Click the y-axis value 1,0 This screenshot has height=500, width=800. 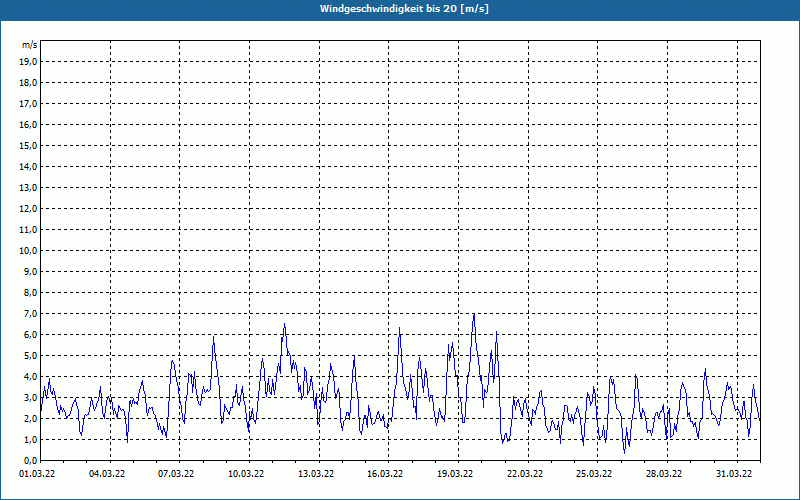click(x=31, y=439)
